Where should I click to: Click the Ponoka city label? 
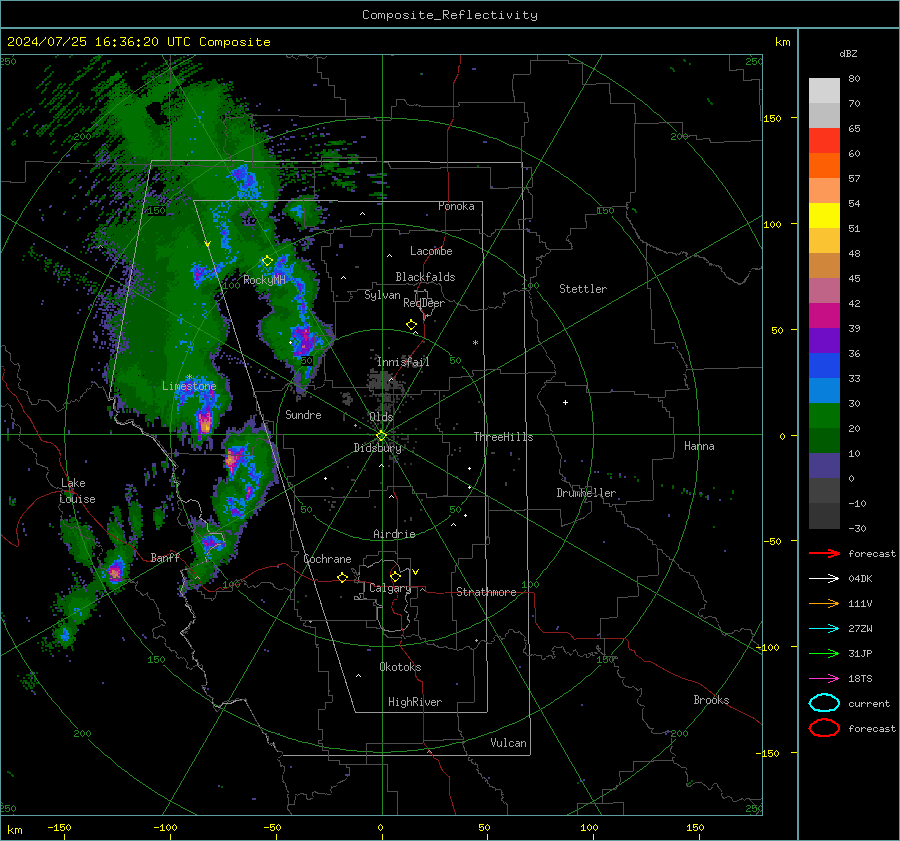pos(456,206)
